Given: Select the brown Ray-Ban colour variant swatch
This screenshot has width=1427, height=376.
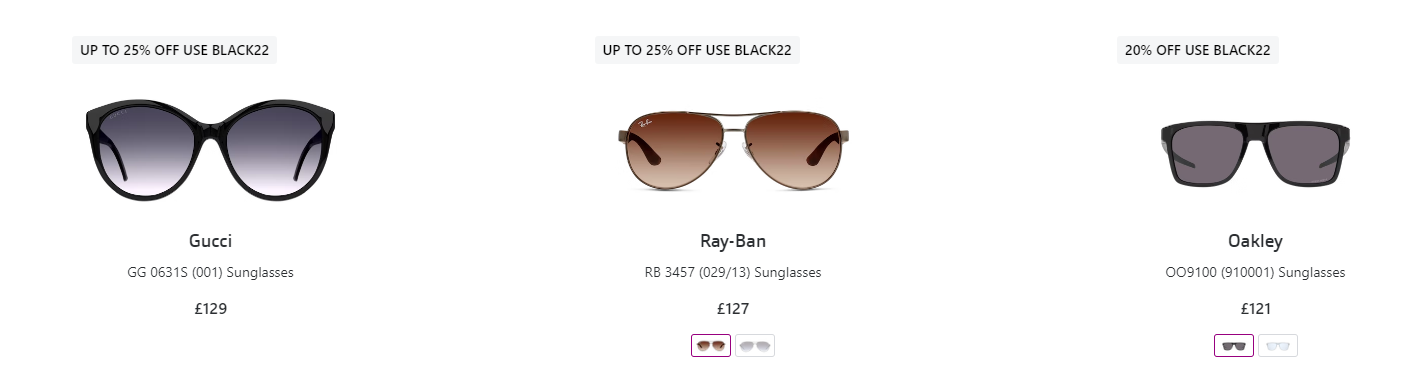Looking at the screenshot, I should 711,346.
